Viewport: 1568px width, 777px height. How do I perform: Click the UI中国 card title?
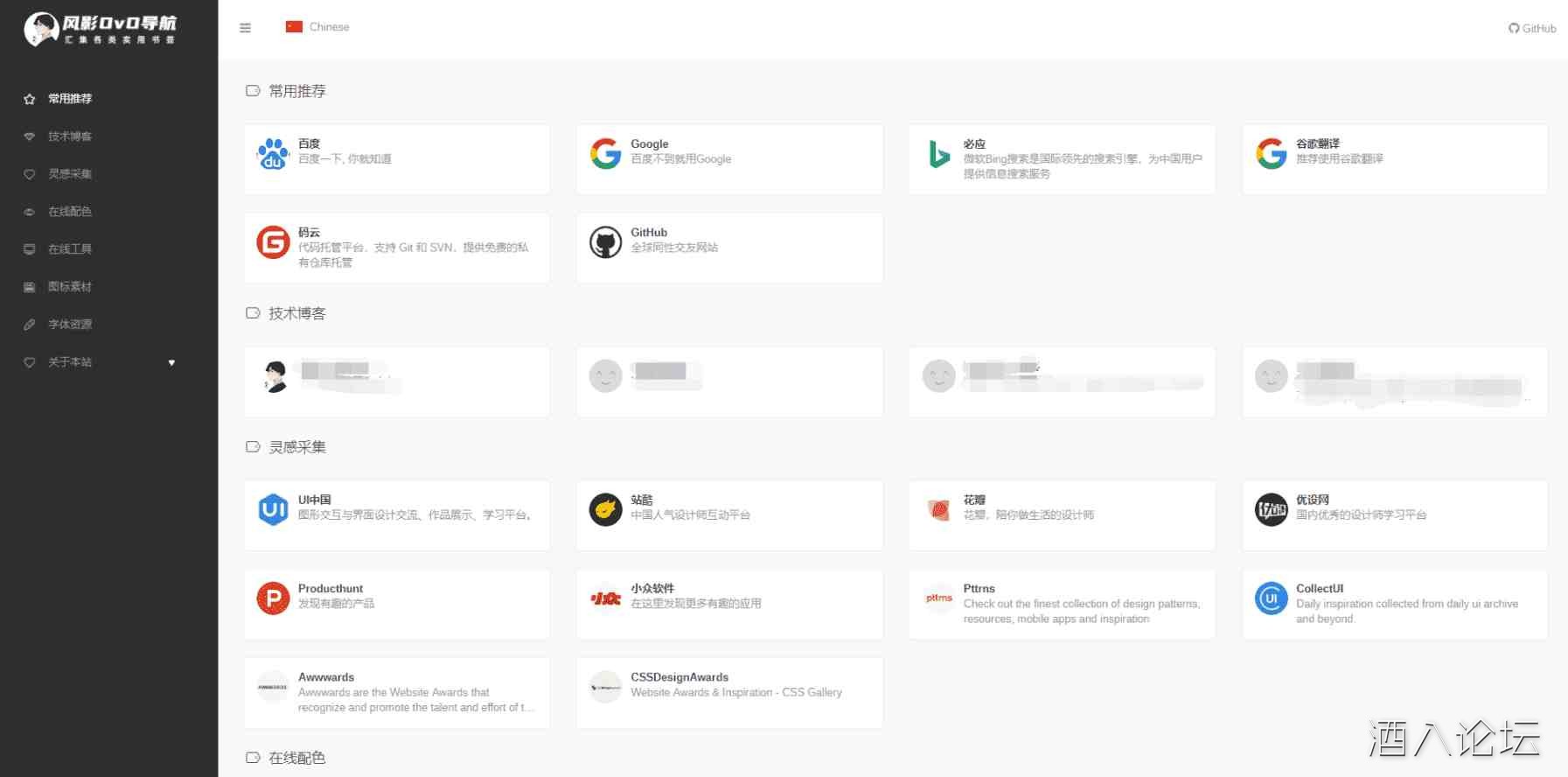[x=315, y=500]
